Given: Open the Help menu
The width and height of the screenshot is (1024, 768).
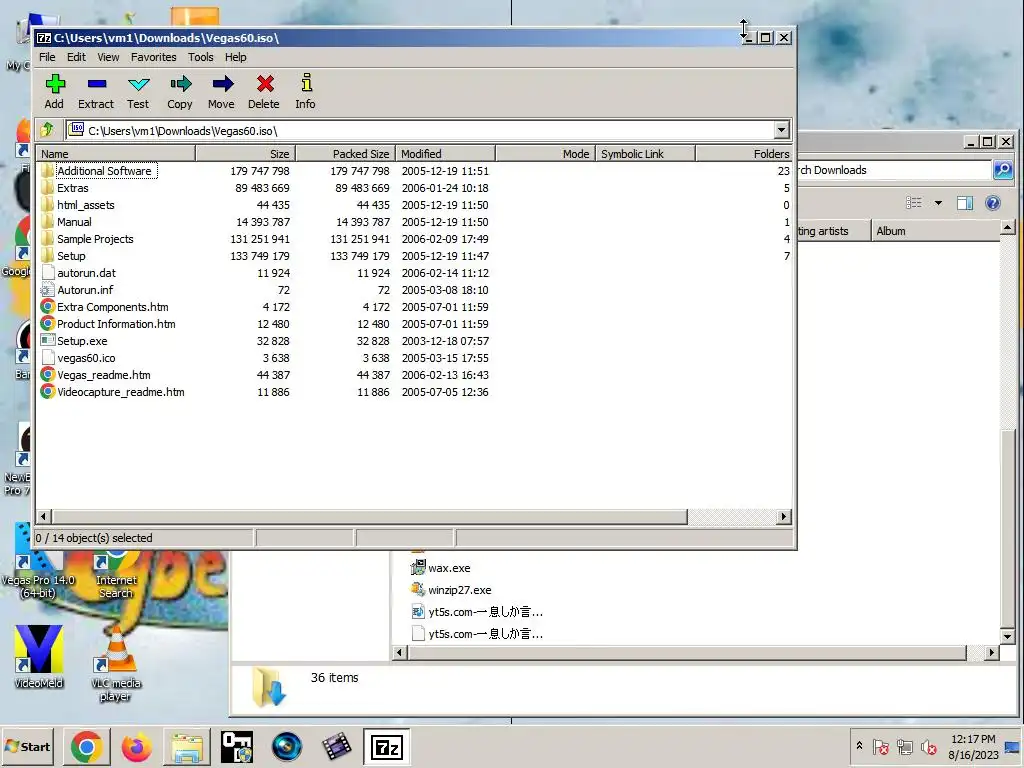Looking at the screenshot, I should pyautogui.click(x=236, y=57).
